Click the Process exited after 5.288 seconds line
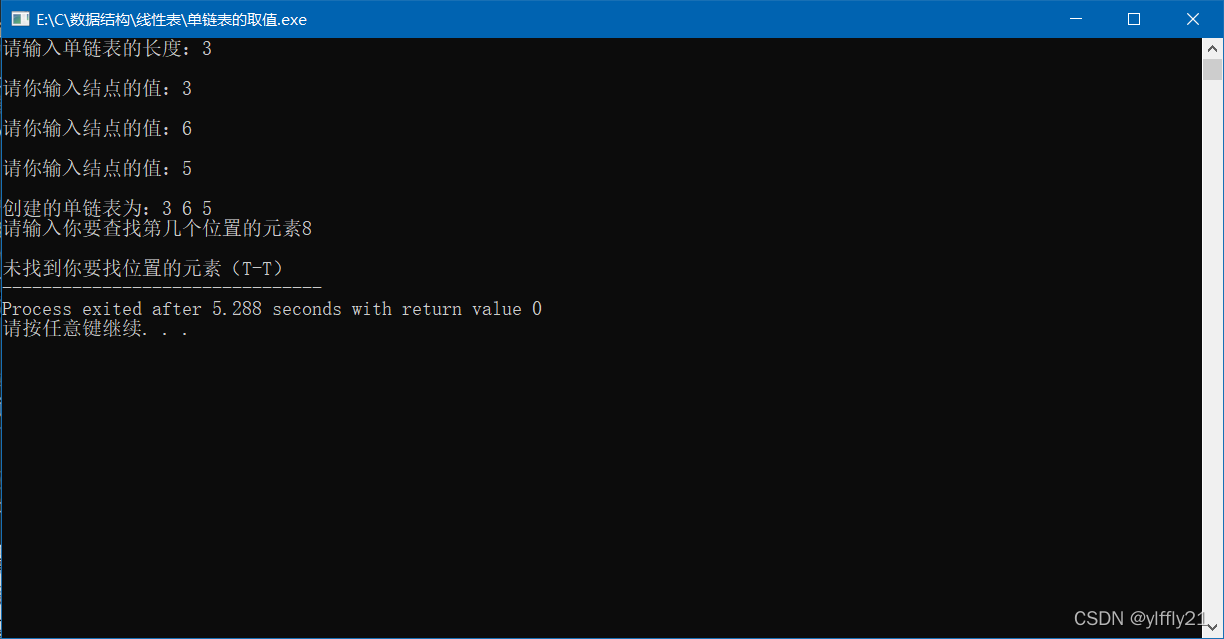 click(x=272, y=309)
